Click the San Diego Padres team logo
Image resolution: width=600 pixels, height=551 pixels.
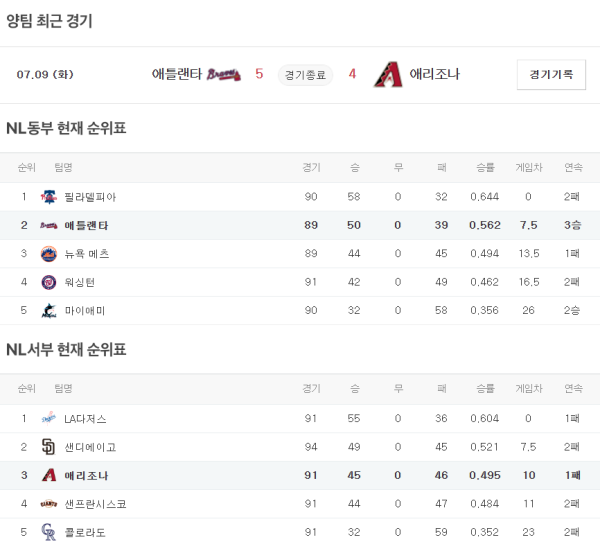[x=48, y=447]
